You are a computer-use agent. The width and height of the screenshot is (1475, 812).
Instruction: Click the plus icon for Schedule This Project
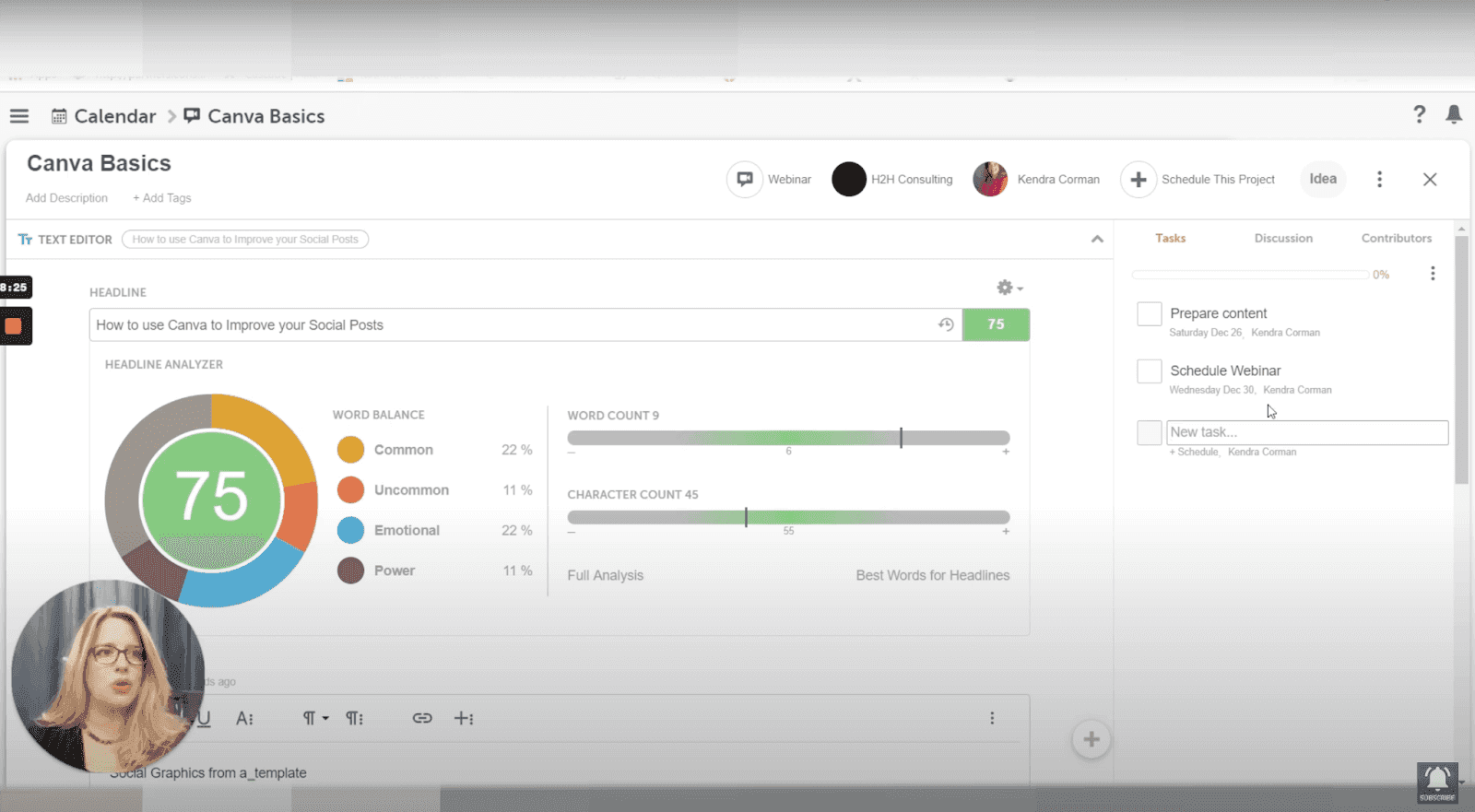1139,179
